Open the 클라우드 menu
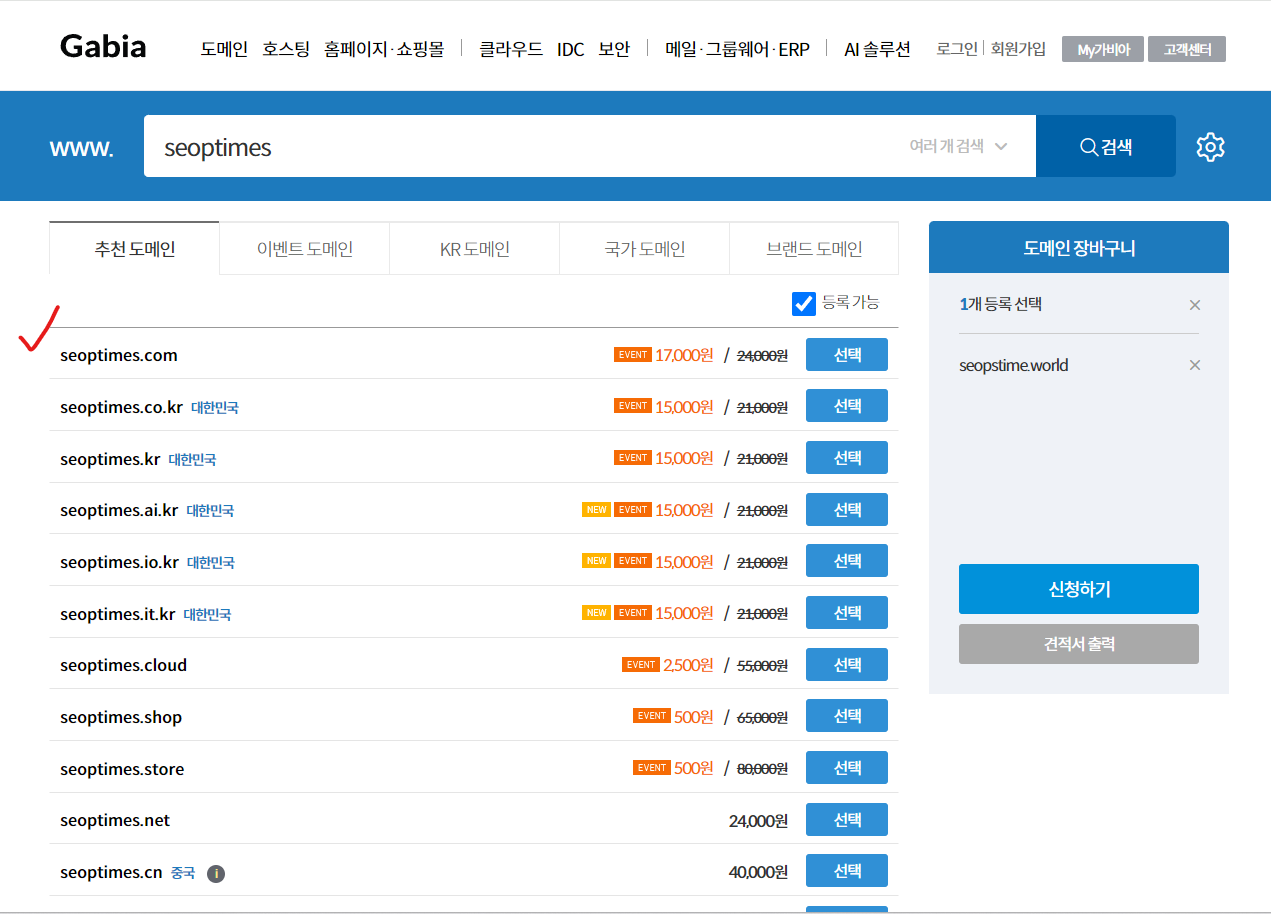The width and height of the screenshot is (1271, 914). [510, 48]
